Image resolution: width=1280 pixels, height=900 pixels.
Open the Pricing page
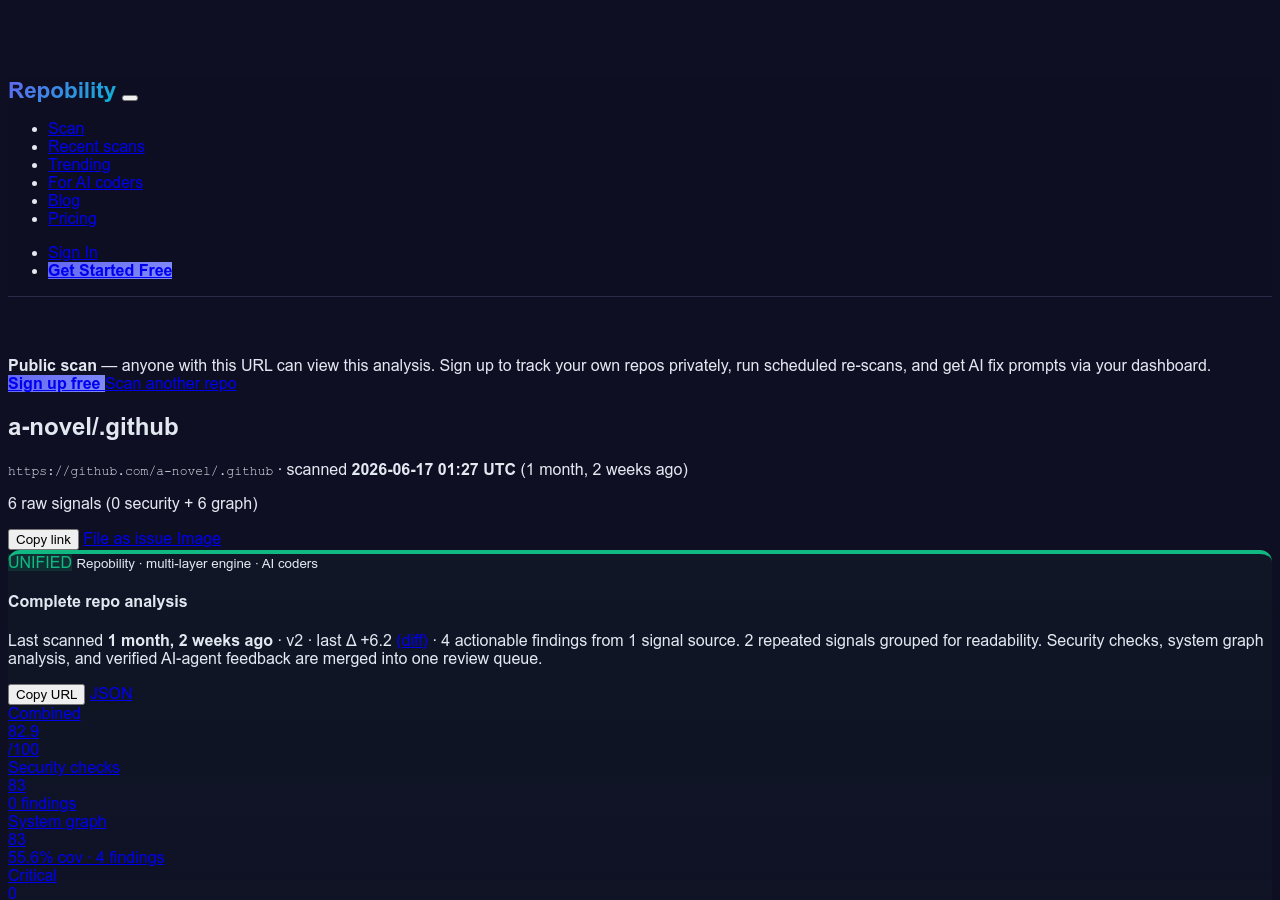pyautogui.click(x=72, y=218)
